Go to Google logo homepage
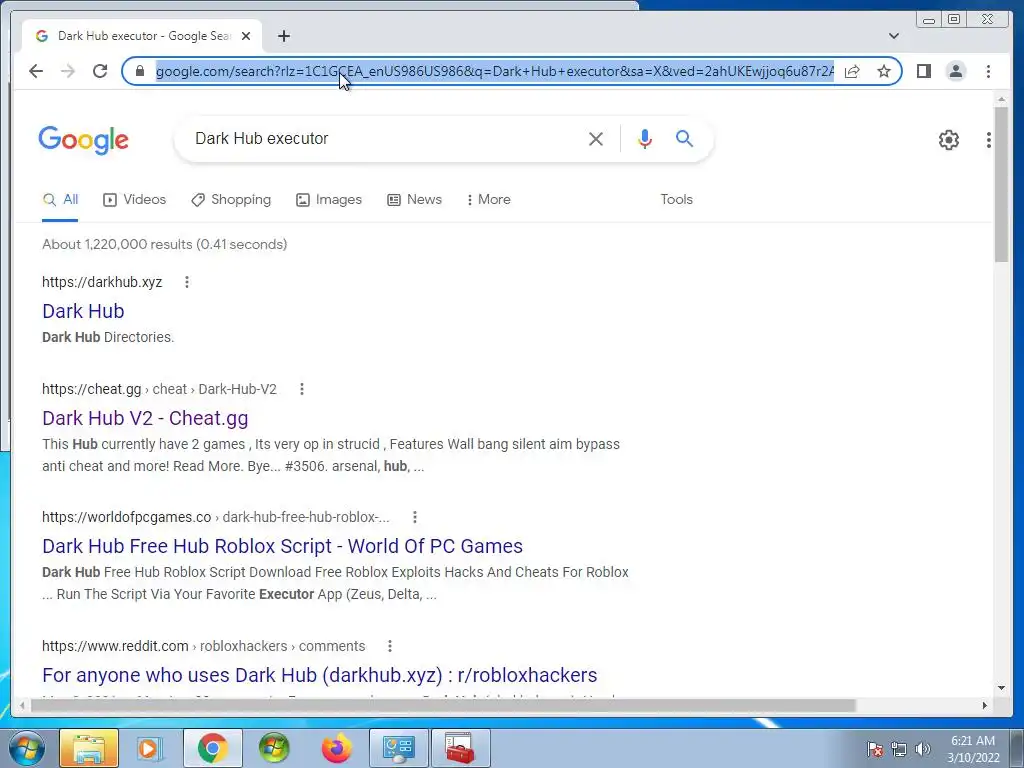The image size is (1024, 768). click(x=84, y=140)
